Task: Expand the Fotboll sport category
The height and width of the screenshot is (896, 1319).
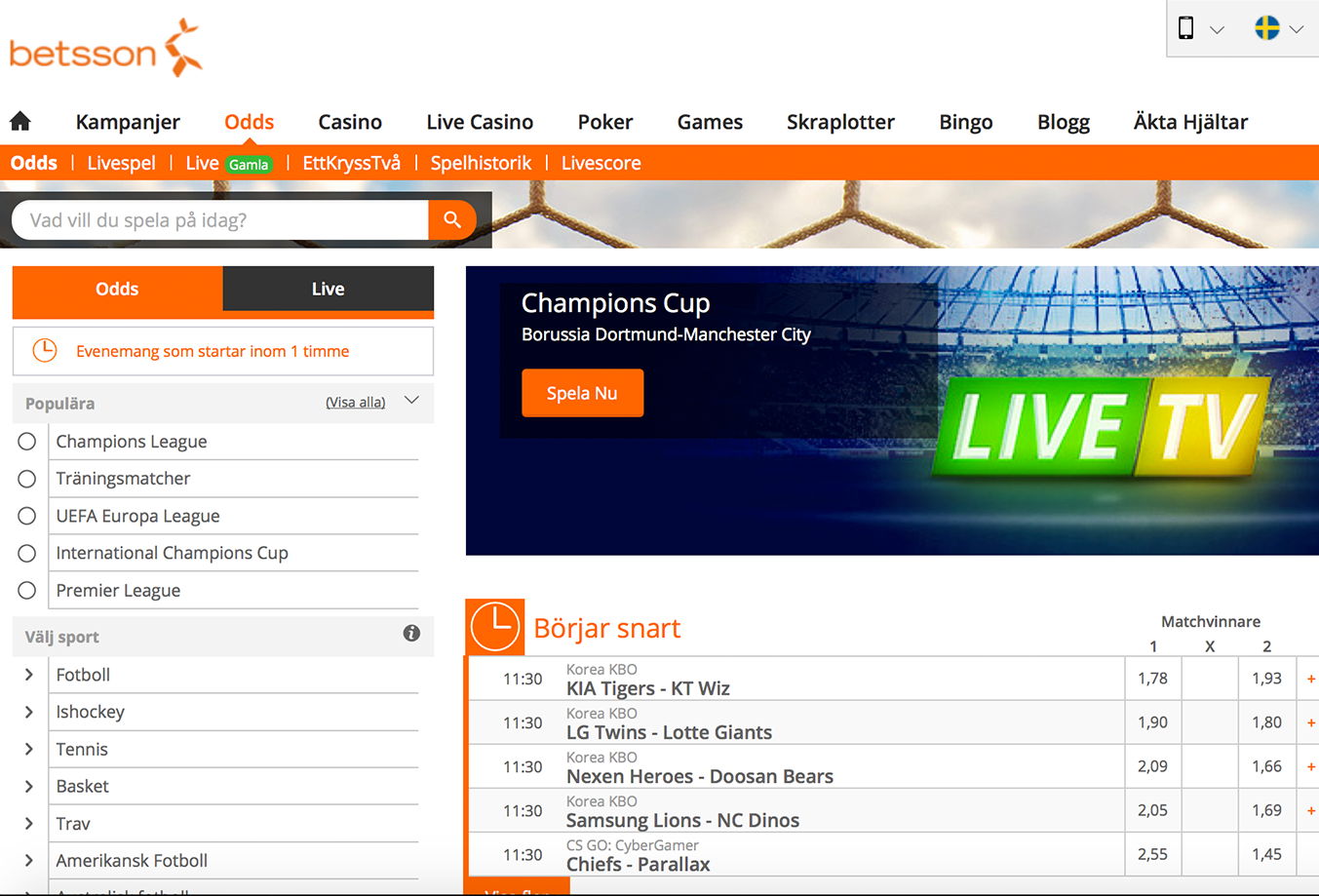Action: pos(29,675)
